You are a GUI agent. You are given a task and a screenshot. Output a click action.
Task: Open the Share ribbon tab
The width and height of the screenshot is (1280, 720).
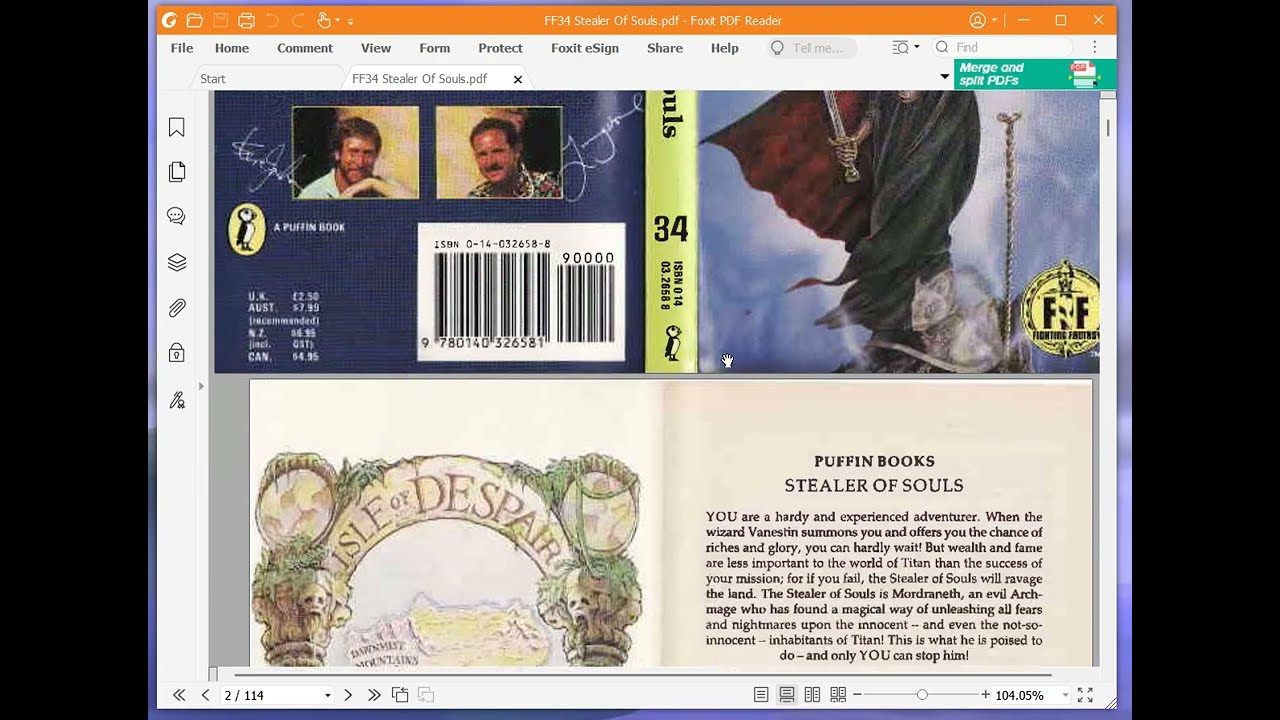[x=665, y=48]
